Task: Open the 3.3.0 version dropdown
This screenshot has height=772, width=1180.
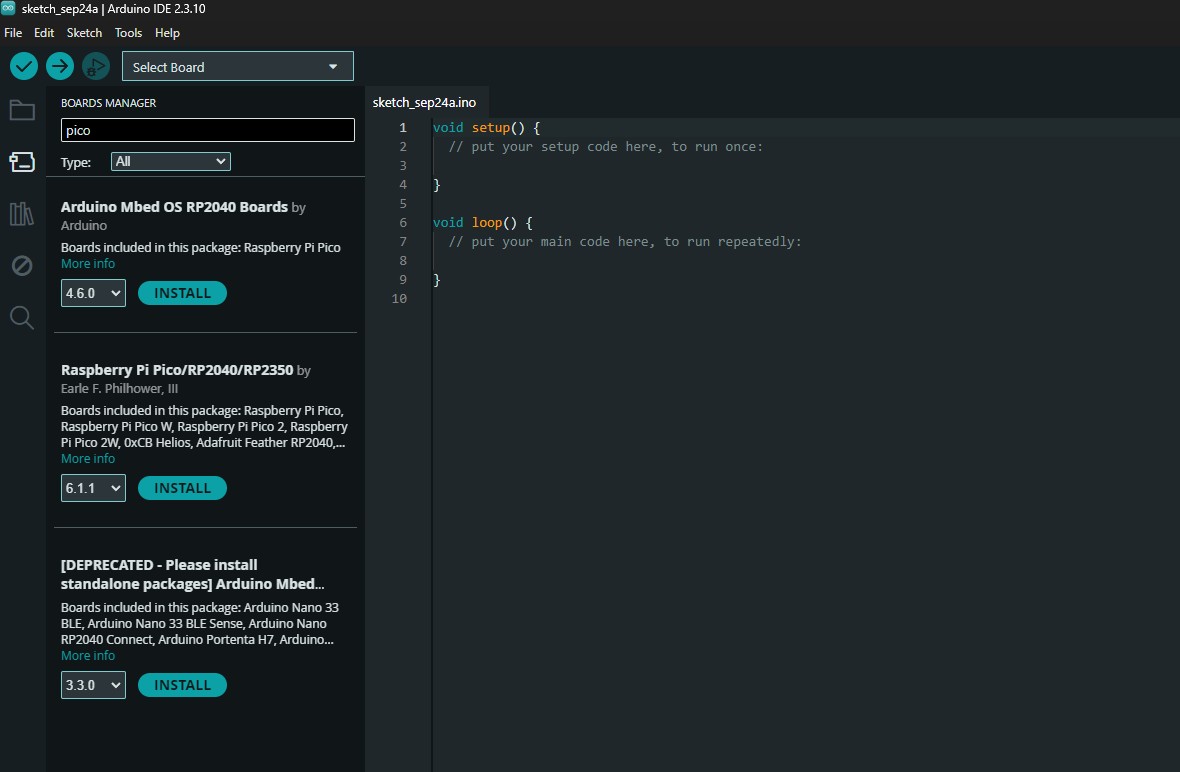Action: (x=93, y=685)
